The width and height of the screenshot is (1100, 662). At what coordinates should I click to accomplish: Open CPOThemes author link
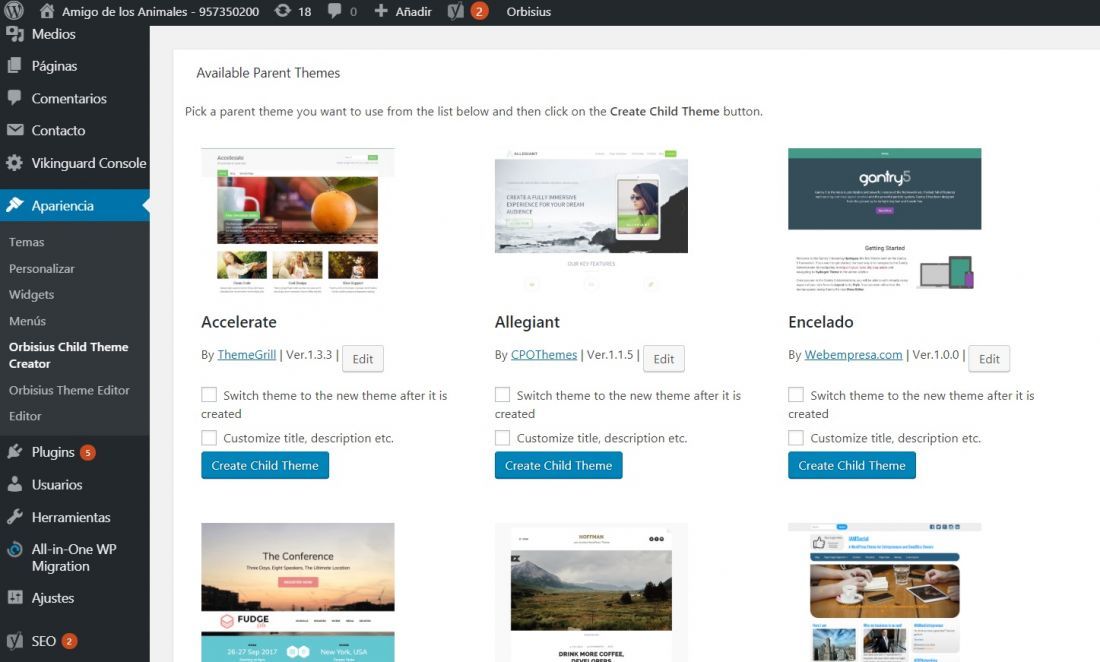click(544, 355)
